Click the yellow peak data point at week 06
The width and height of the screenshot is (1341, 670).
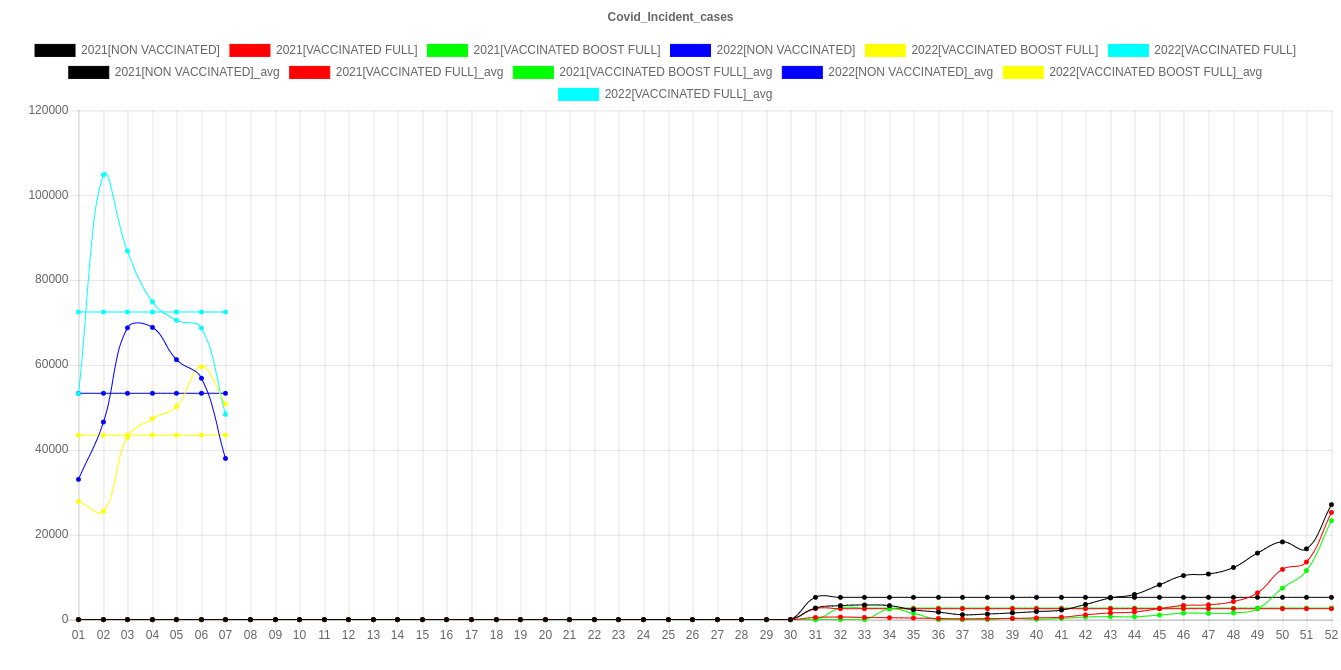pos(201,367)
